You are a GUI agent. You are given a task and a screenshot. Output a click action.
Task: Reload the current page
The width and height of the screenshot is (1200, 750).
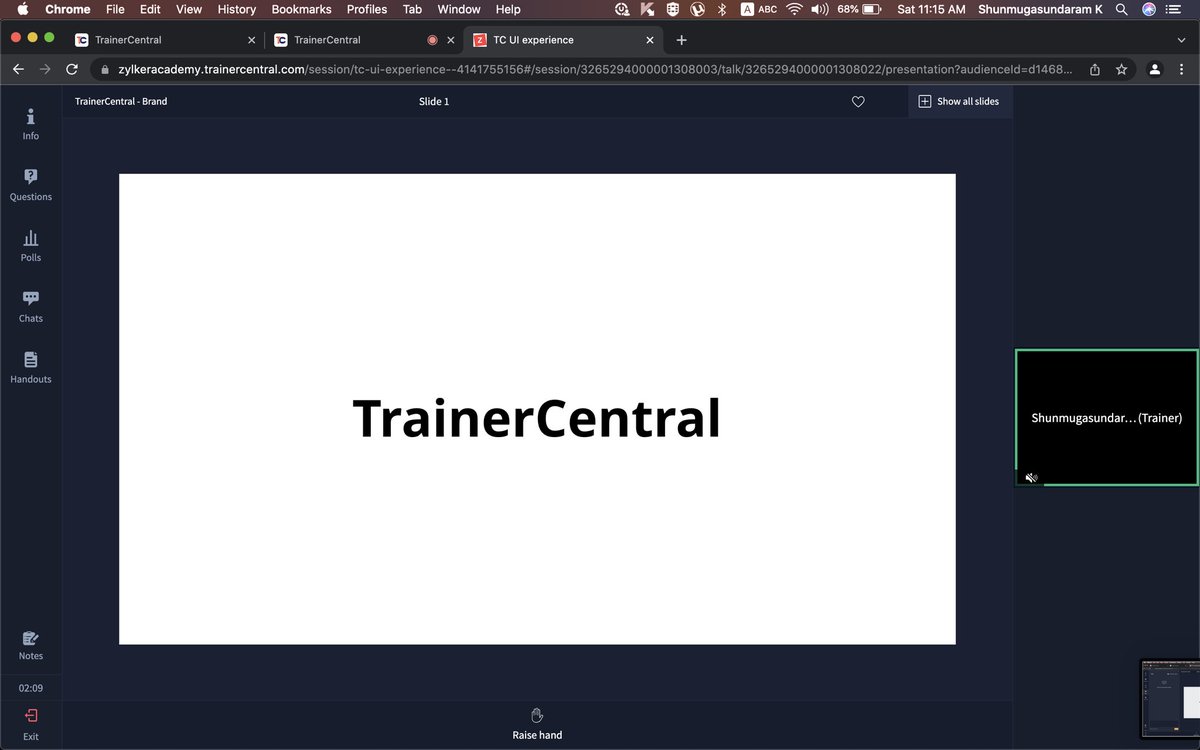pyautogui.click(x=71, y=69)
